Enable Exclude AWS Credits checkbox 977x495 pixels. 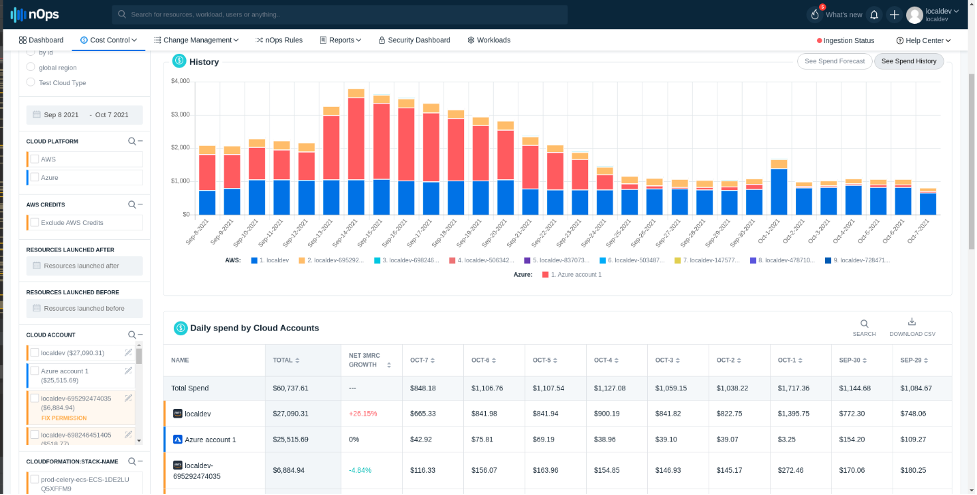(34, 223)
